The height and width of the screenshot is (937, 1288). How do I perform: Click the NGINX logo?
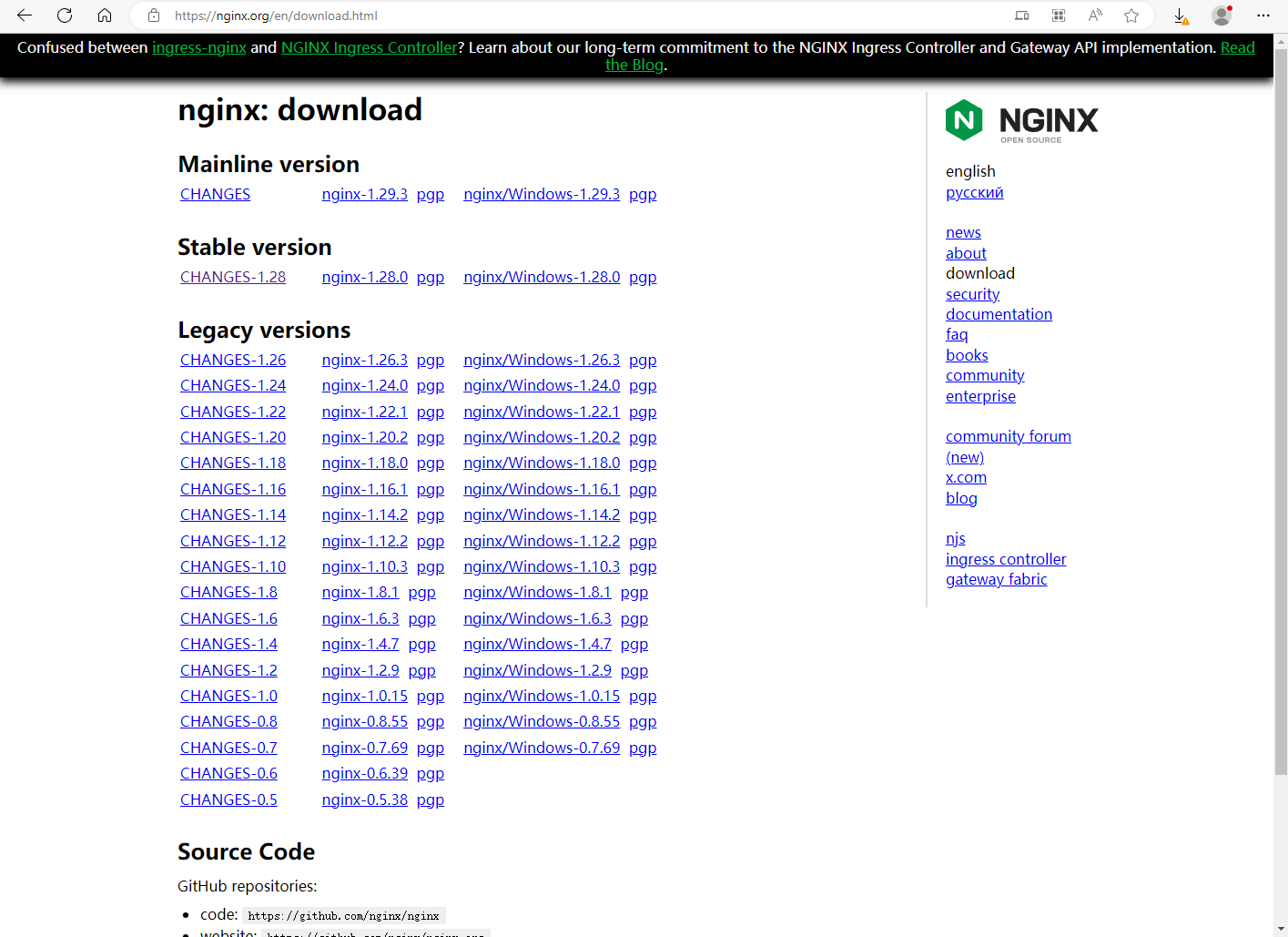point(1022,120)
